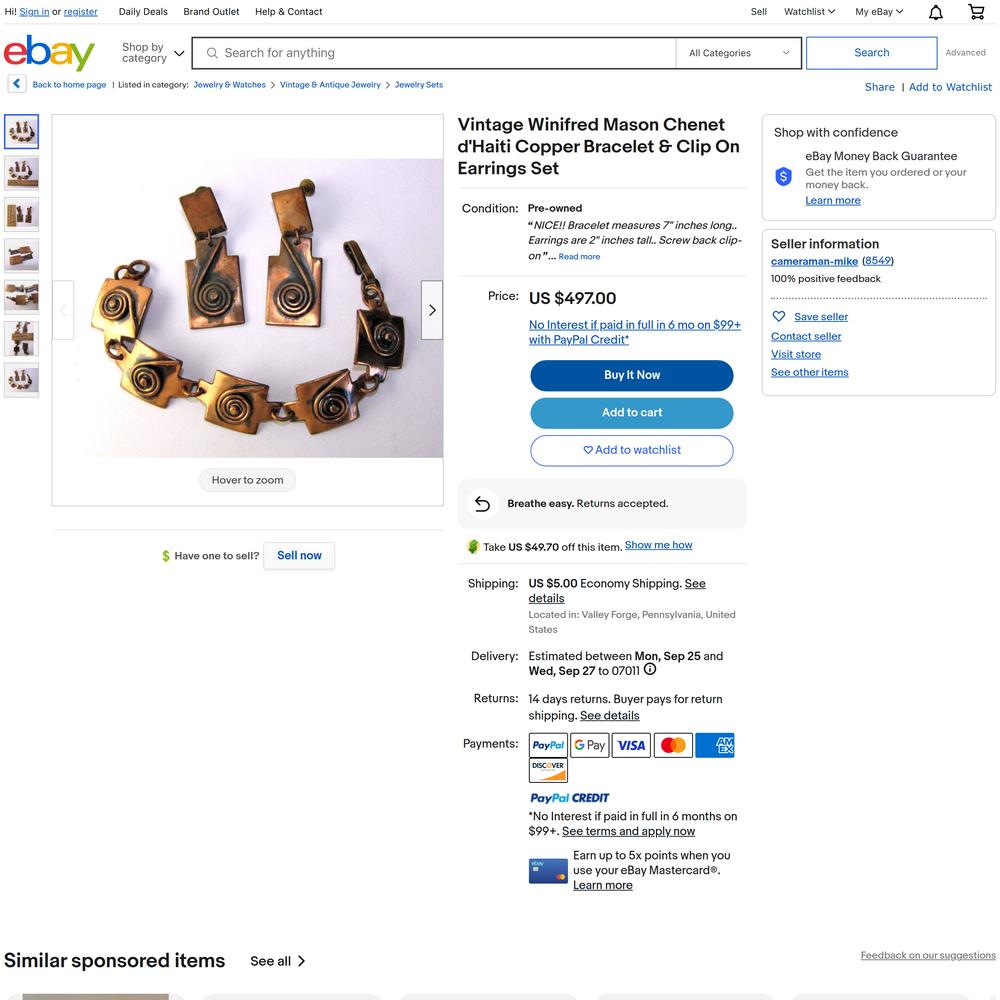Click the Buy It Now button
The height and width of the screenshot is (1000, 1000).
click(631, 376)
